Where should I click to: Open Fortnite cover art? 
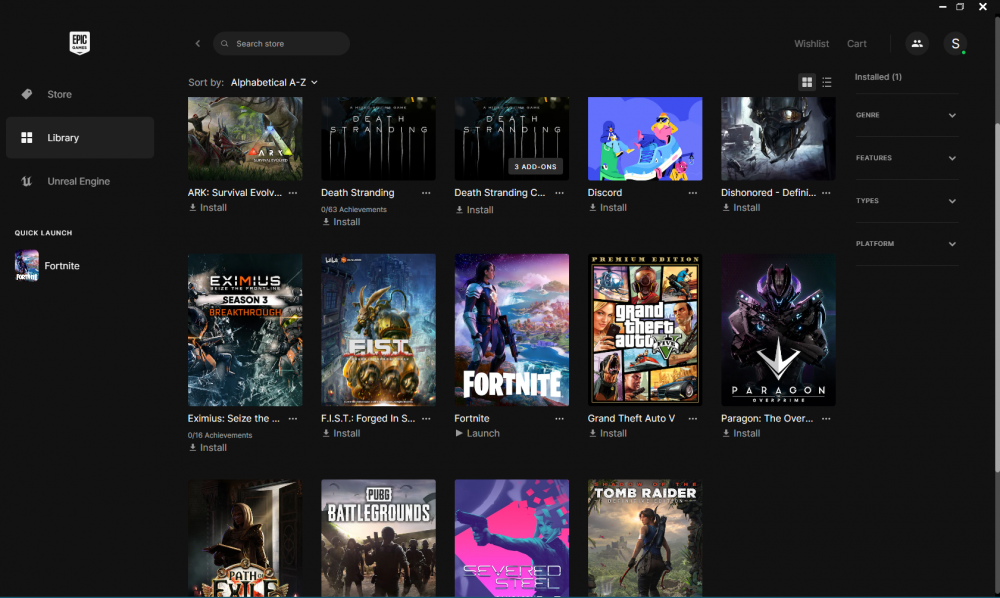(511, 330)
